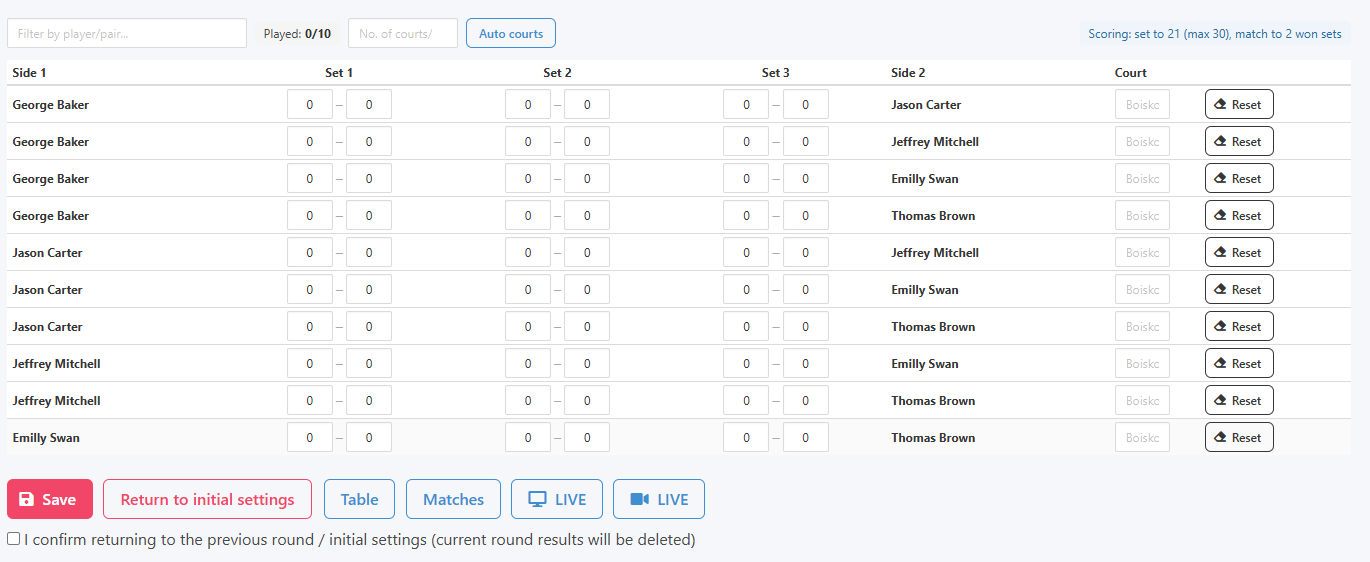
Task: Open the video camera LIVE view
Action: point(659,499)
